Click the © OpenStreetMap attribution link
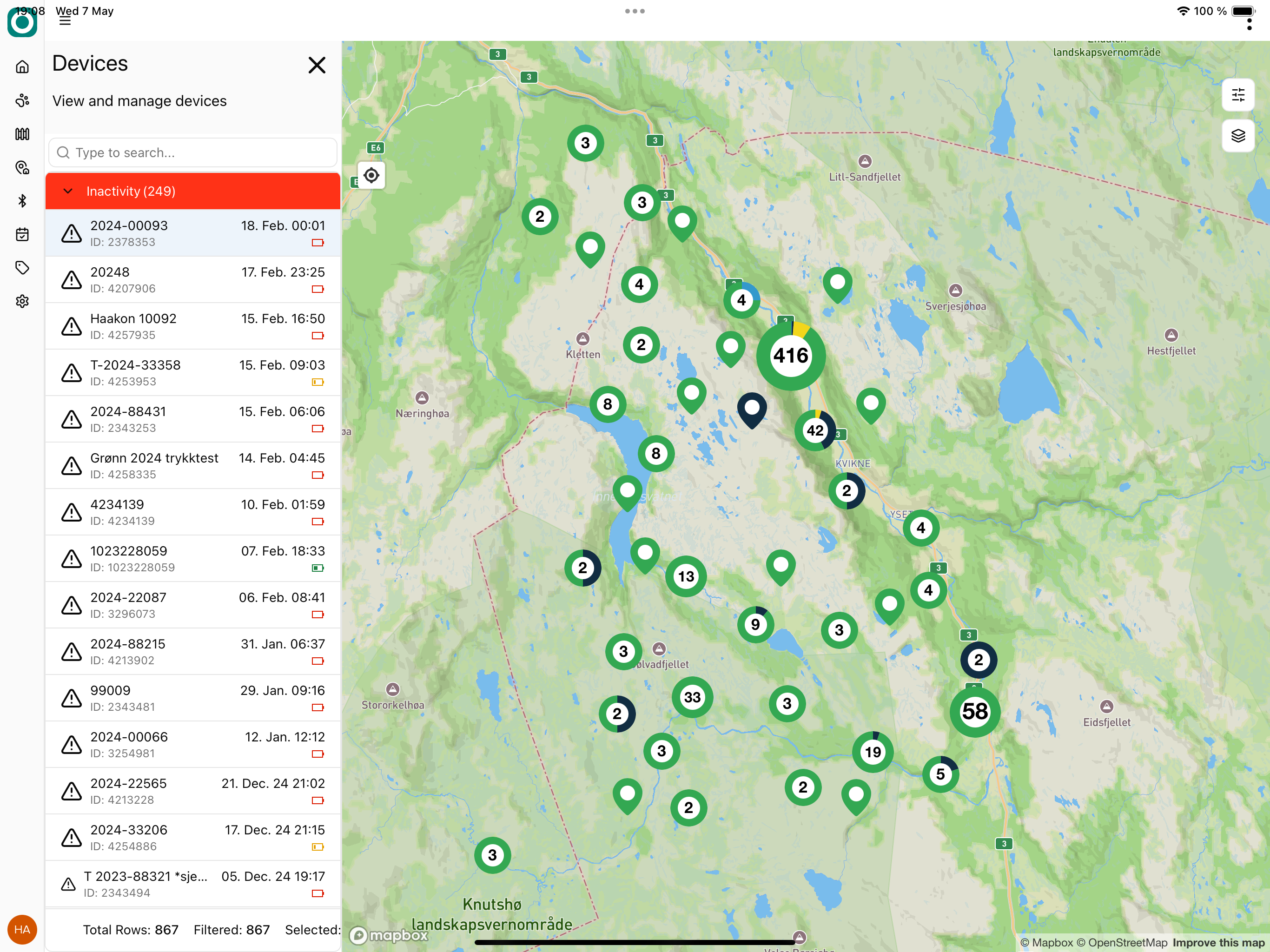 [1122, 942]
